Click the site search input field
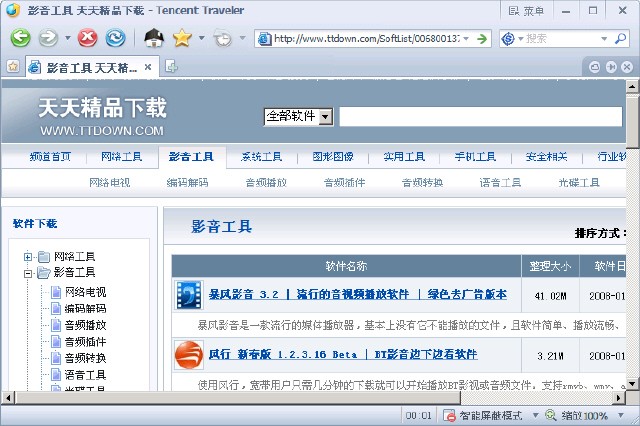Screen dimensions: 640x426 tap(481, 117)
